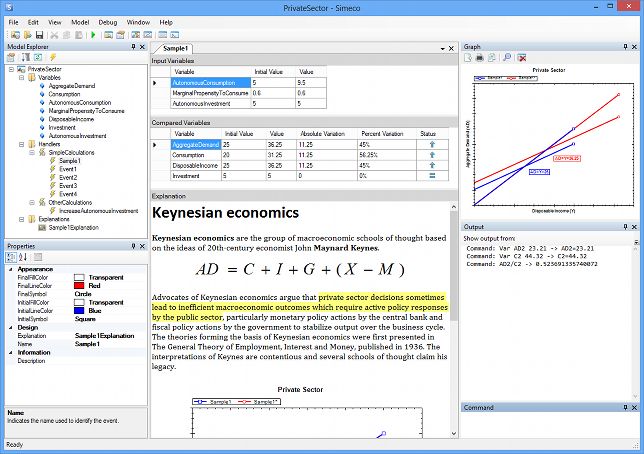Collapse the Variables tree node
The width and height of the screenshot is (644, 454).
pos(19,77)
